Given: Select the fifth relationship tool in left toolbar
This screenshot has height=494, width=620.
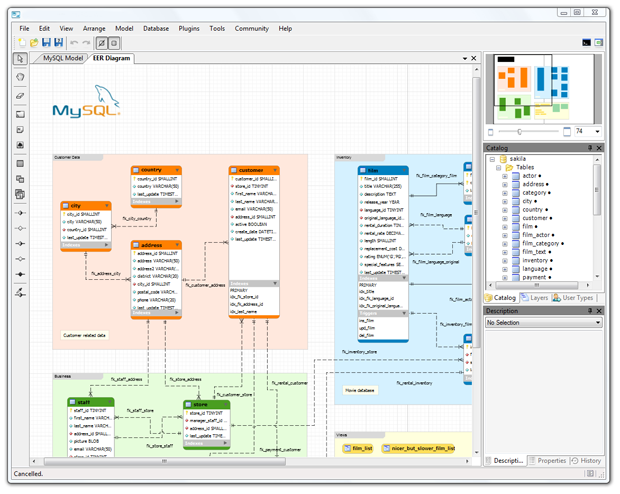Looking at the screenshot, I should 20,274.
